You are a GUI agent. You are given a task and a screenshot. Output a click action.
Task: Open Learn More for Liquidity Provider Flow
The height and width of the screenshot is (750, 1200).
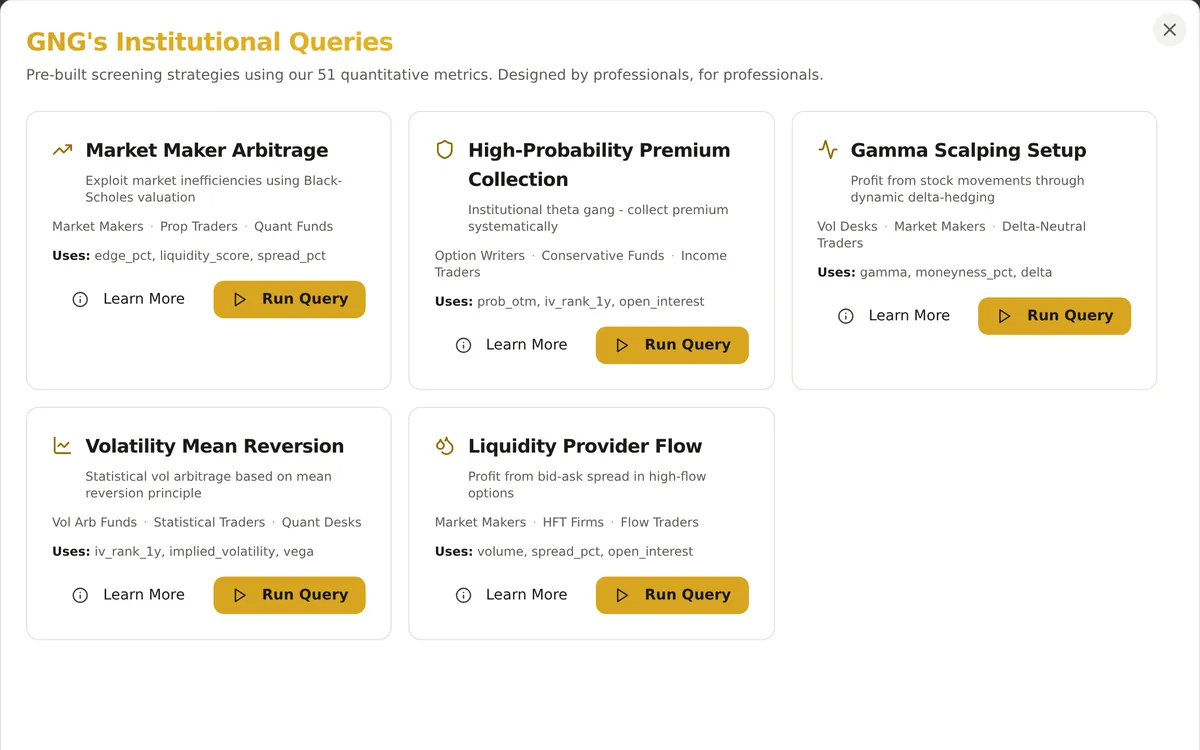511,595
